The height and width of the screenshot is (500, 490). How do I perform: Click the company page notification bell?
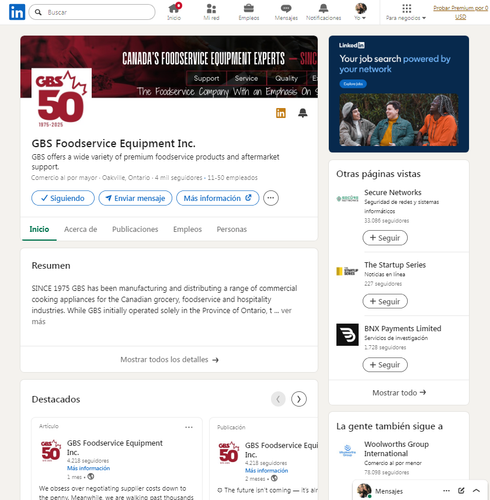(x=303, y=113)
